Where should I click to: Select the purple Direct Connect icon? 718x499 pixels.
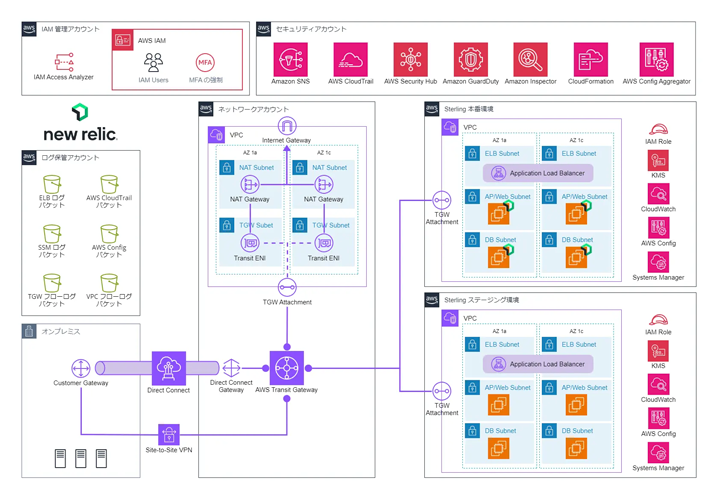pos(168,367)
